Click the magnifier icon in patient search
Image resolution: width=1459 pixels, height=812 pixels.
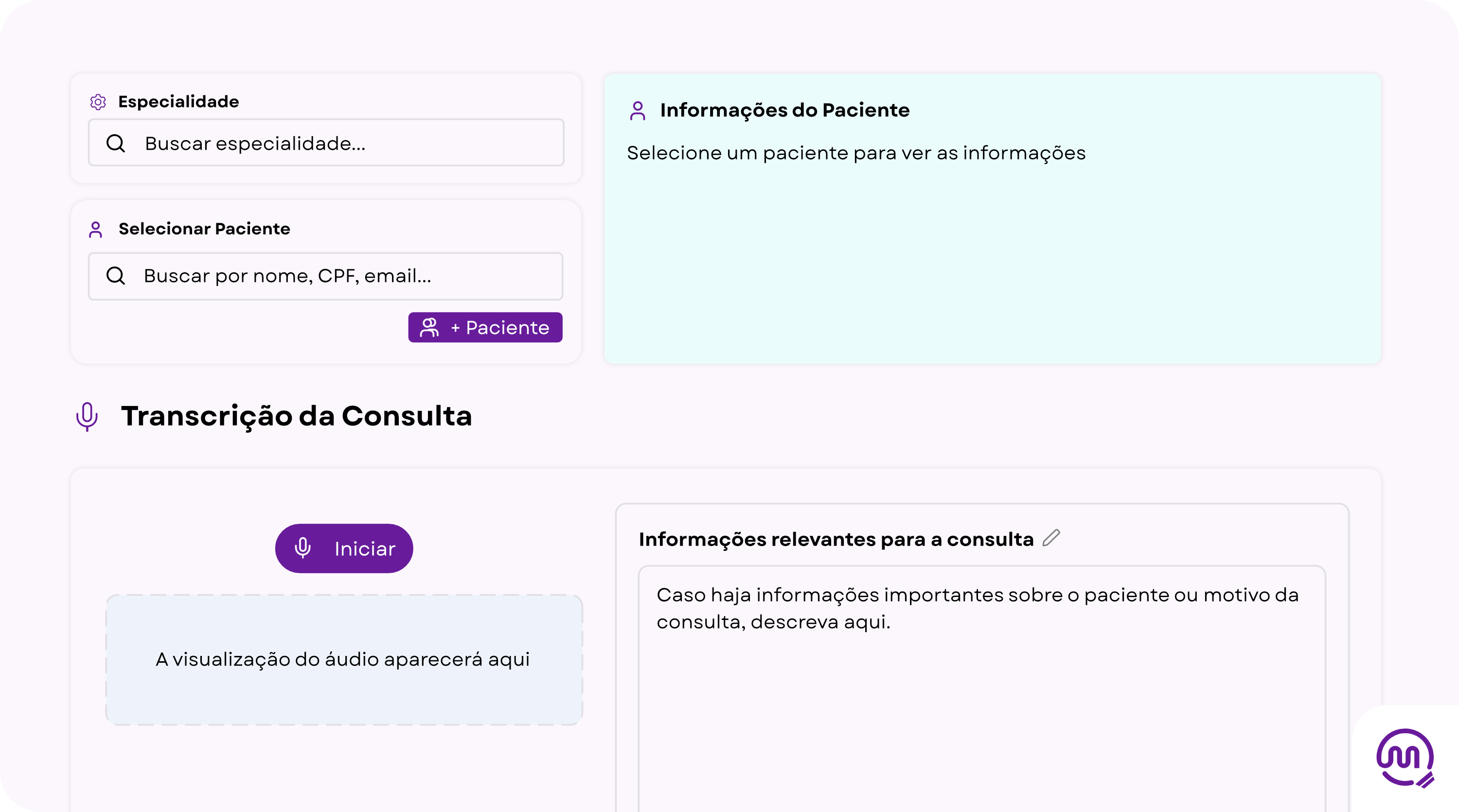point(116,276)
